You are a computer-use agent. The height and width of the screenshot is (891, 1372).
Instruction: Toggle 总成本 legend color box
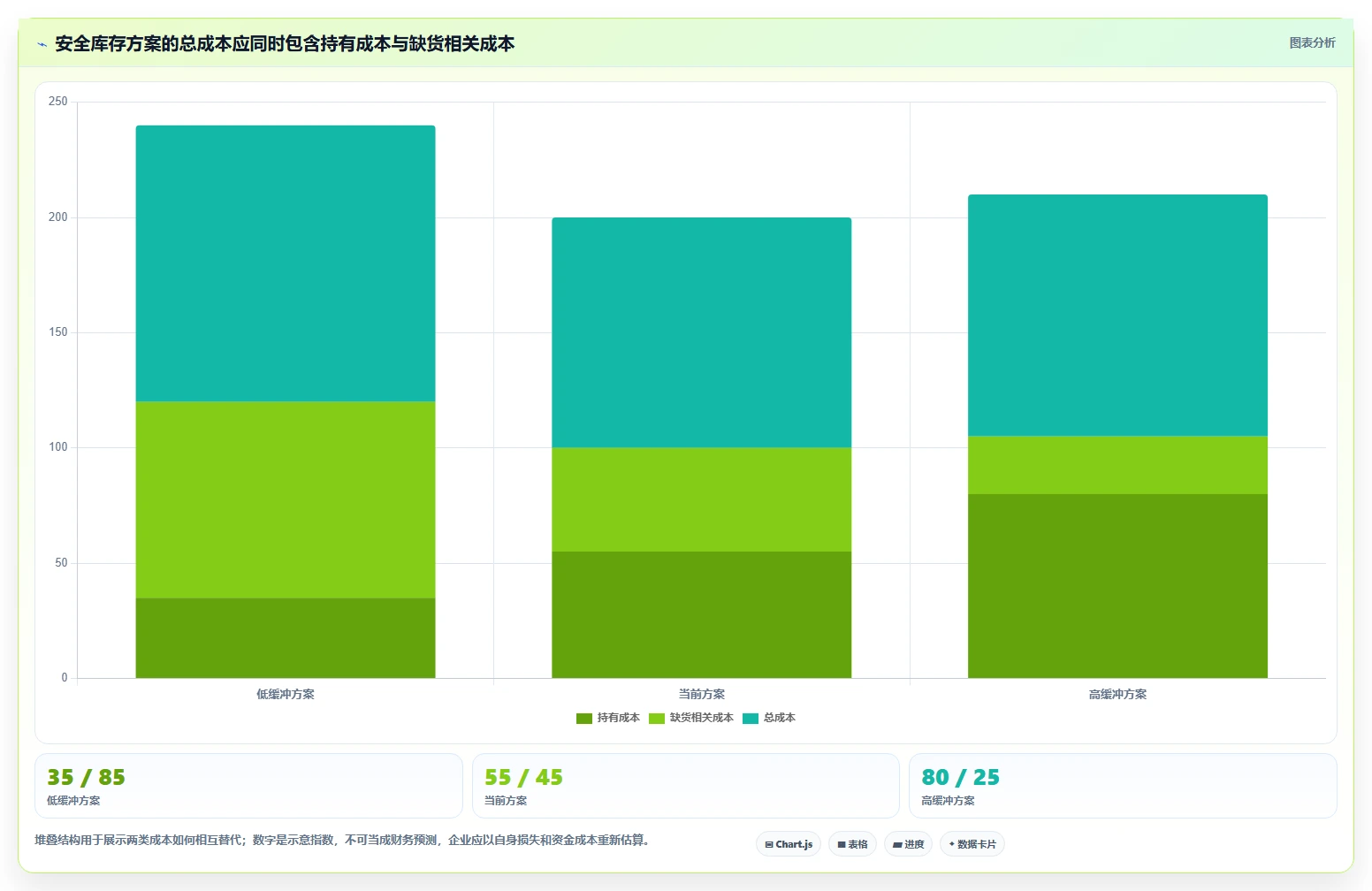click(x=751, y=719)
